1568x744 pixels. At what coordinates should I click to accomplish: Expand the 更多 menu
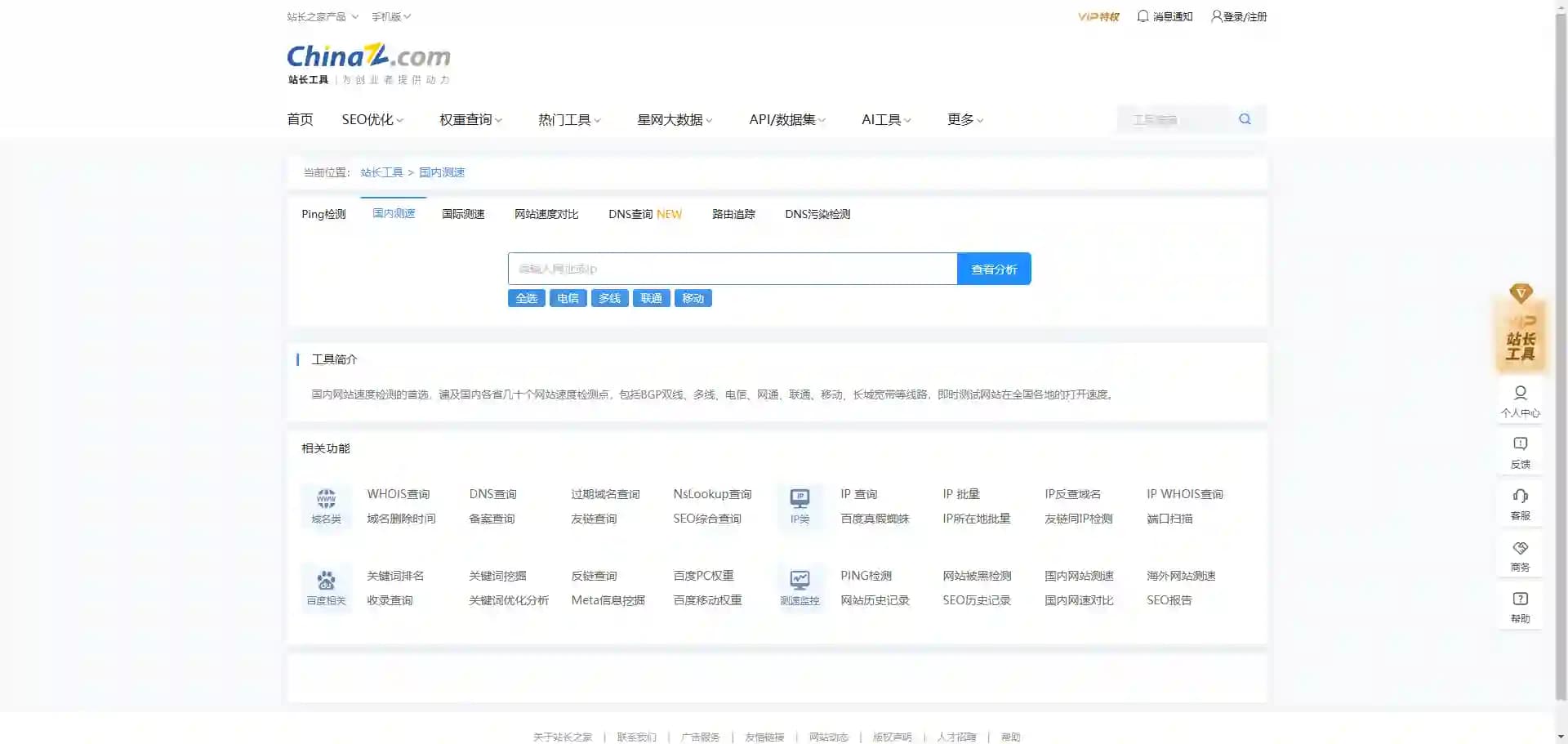coord(965,119)
